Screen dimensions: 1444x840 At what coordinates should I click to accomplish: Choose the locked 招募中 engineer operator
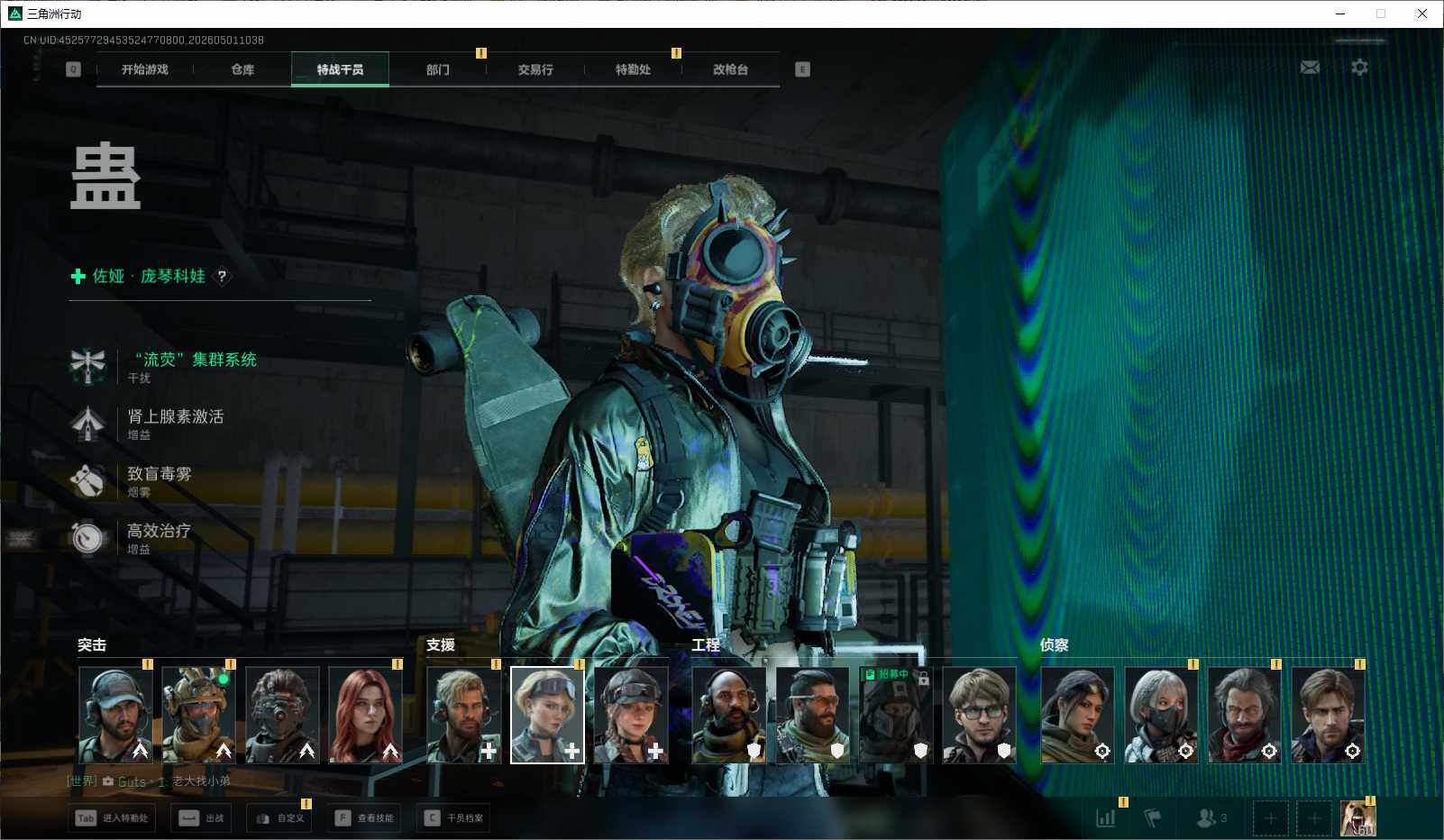(896, 715)
